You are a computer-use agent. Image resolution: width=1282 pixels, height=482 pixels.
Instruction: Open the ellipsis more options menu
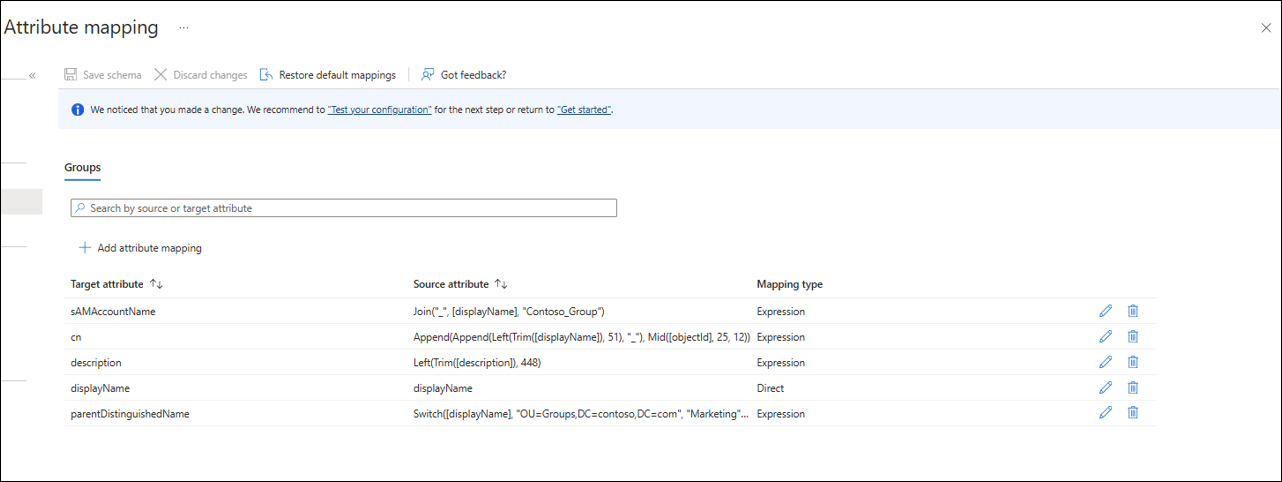click(184, 28)
